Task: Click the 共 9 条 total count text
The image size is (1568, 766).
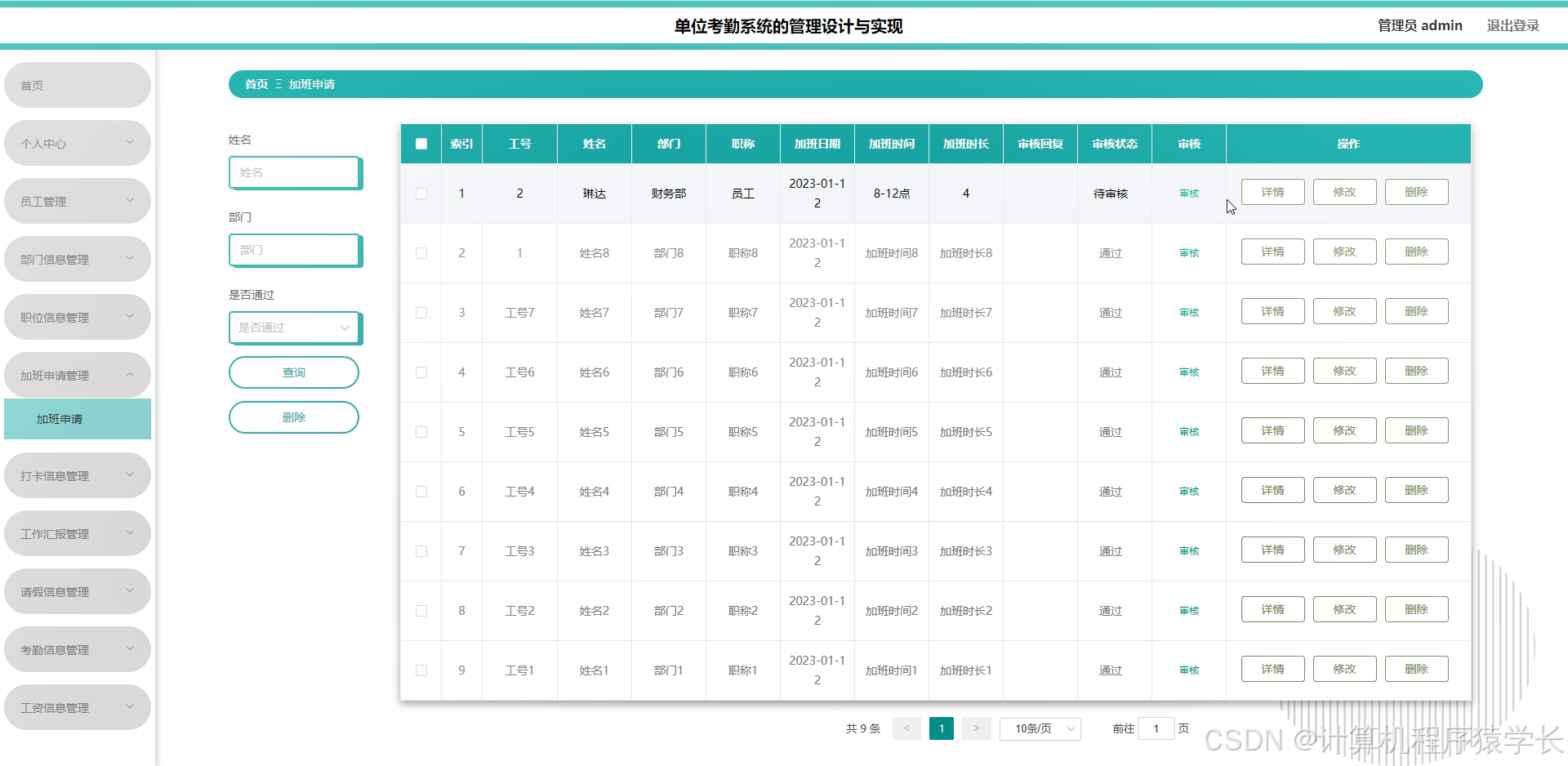Action: [x=863, y=728]
